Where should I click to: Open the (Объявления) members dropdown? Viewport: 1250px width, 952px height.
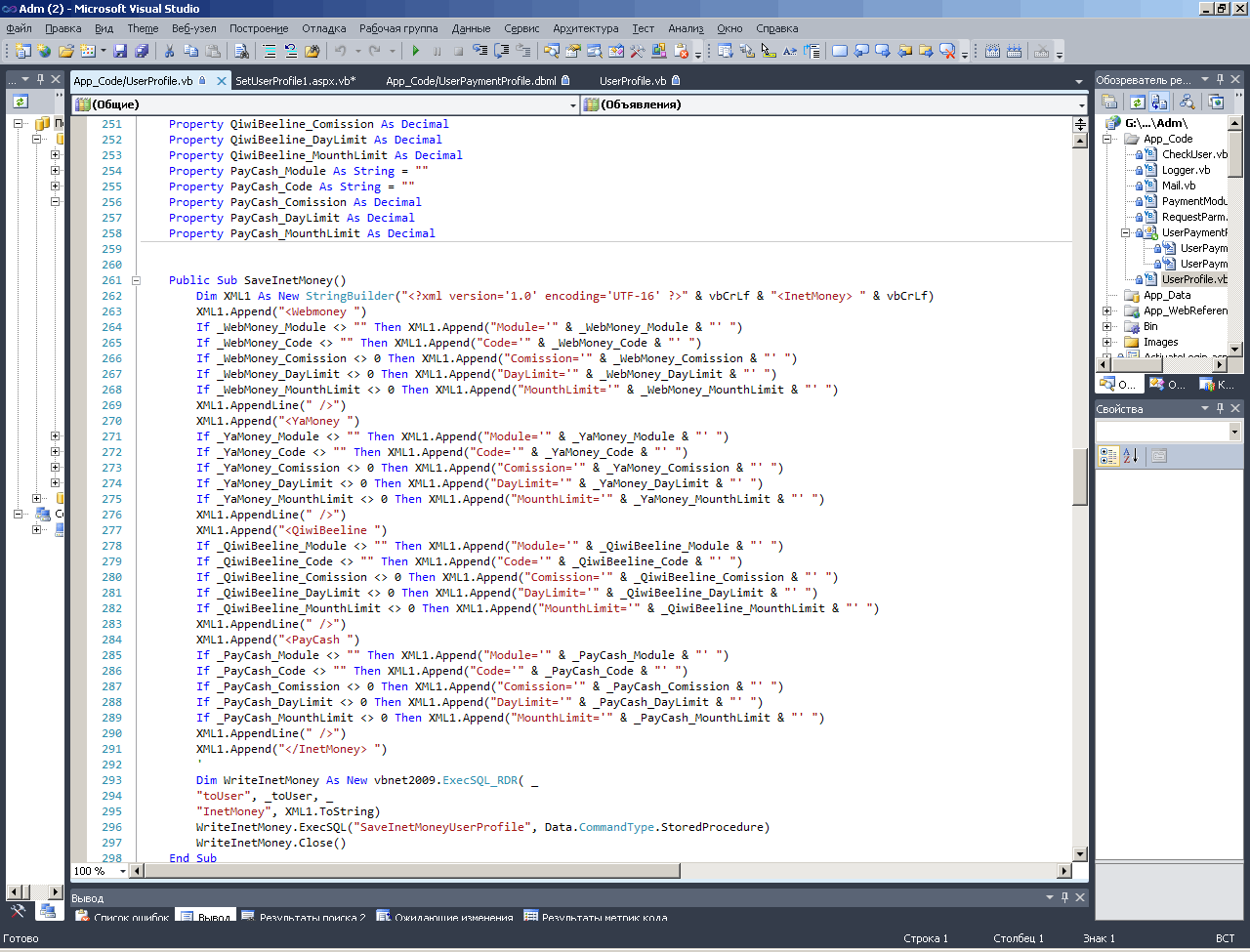coord(1081,104)
